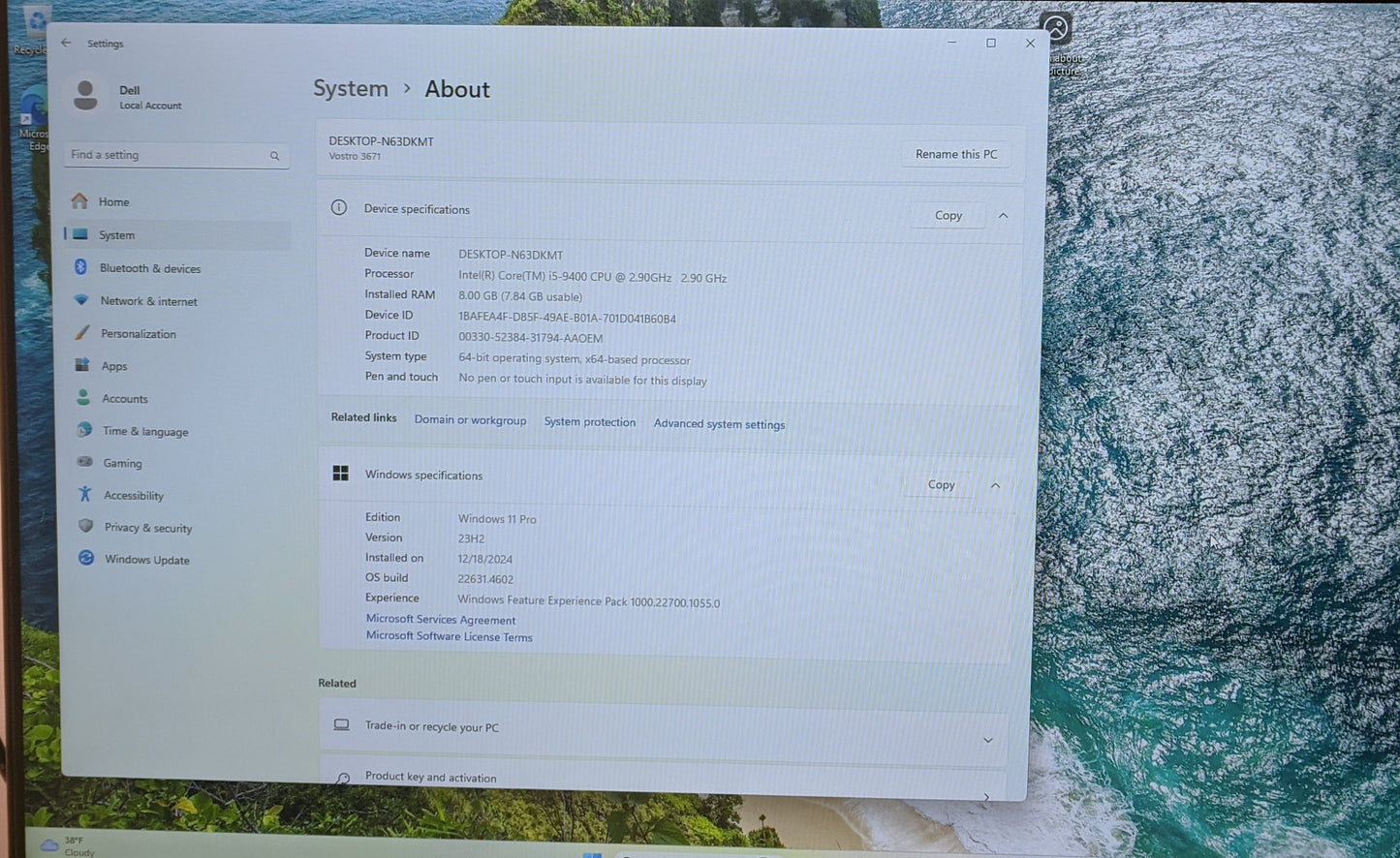Open Microsoft Software License Terms link

[449, 636]
